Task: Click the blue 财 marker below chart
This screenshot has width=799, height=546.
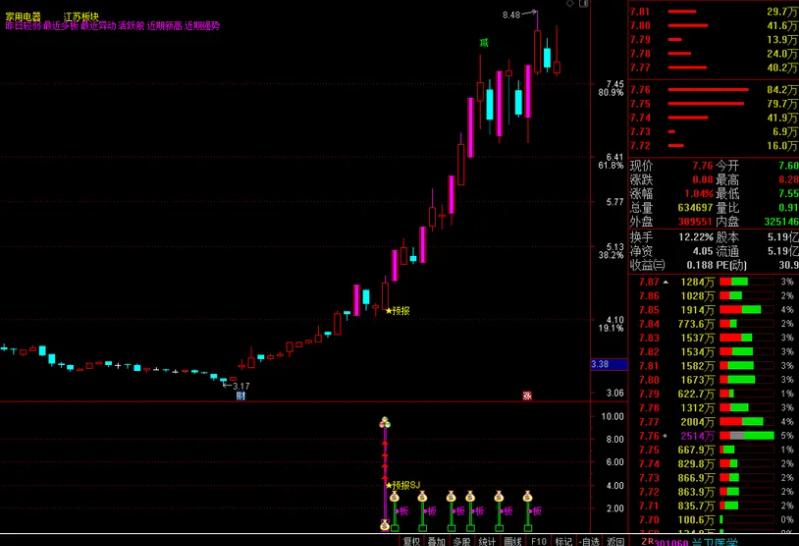Action: tap(241, 396)
